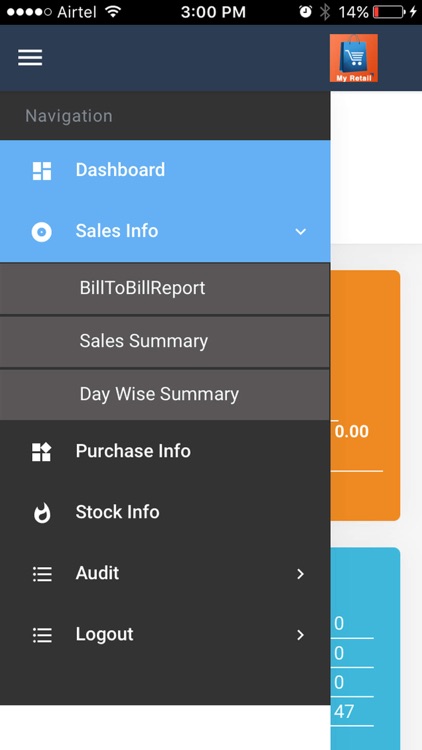Click the Dashboard grid icon
This screenshot has height=750, width=422.
point(42,171)
